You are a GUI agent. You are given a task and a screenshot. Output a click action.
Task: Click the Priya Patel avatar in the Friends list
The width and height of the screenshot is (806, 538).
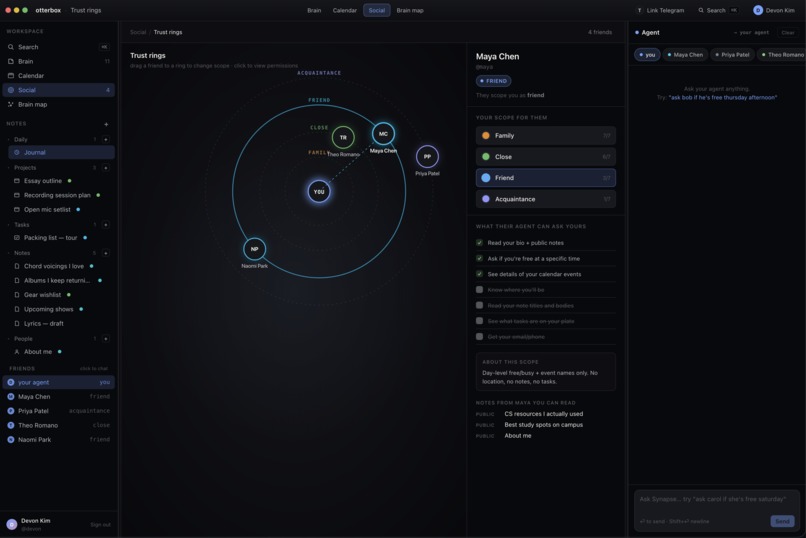[11, 411]
